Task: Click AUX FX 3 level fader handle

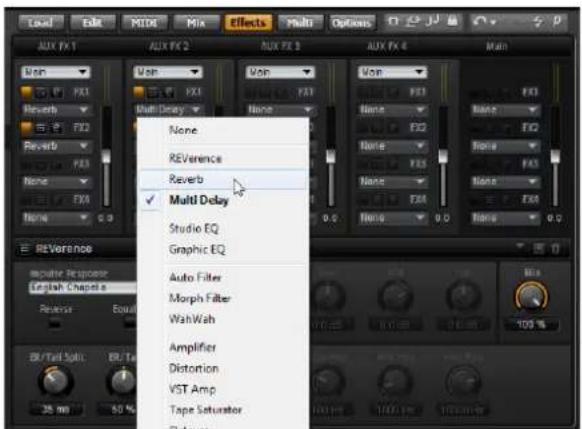Action: [x=331, y=156]
